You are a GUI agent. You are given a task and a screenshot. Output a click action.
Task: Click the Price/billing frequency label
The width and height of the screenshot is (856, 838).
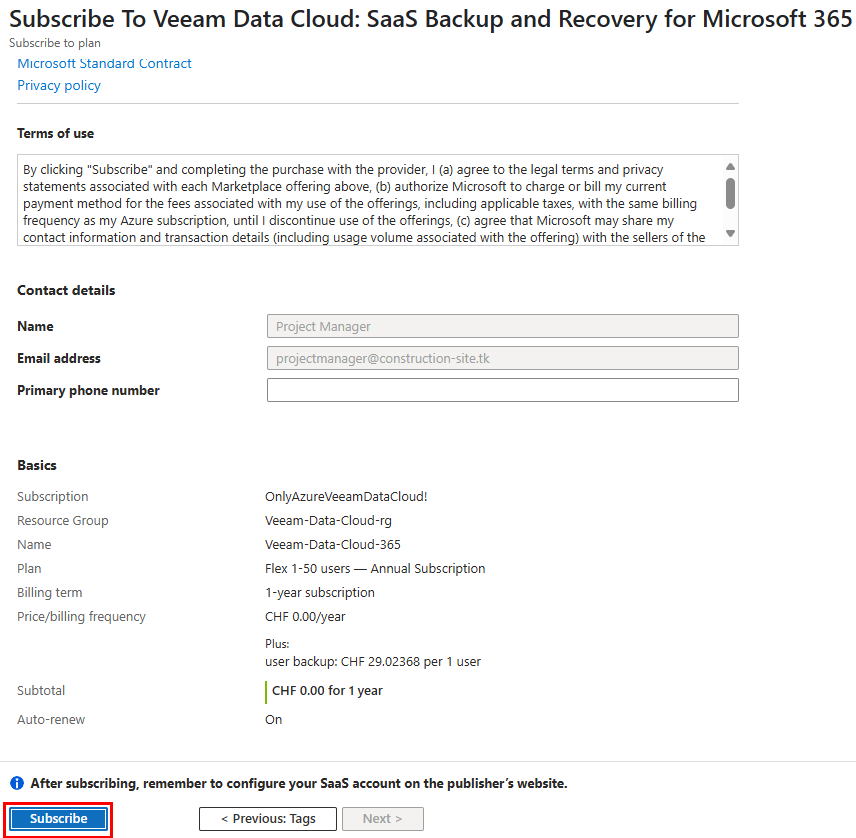click(81, 616)
